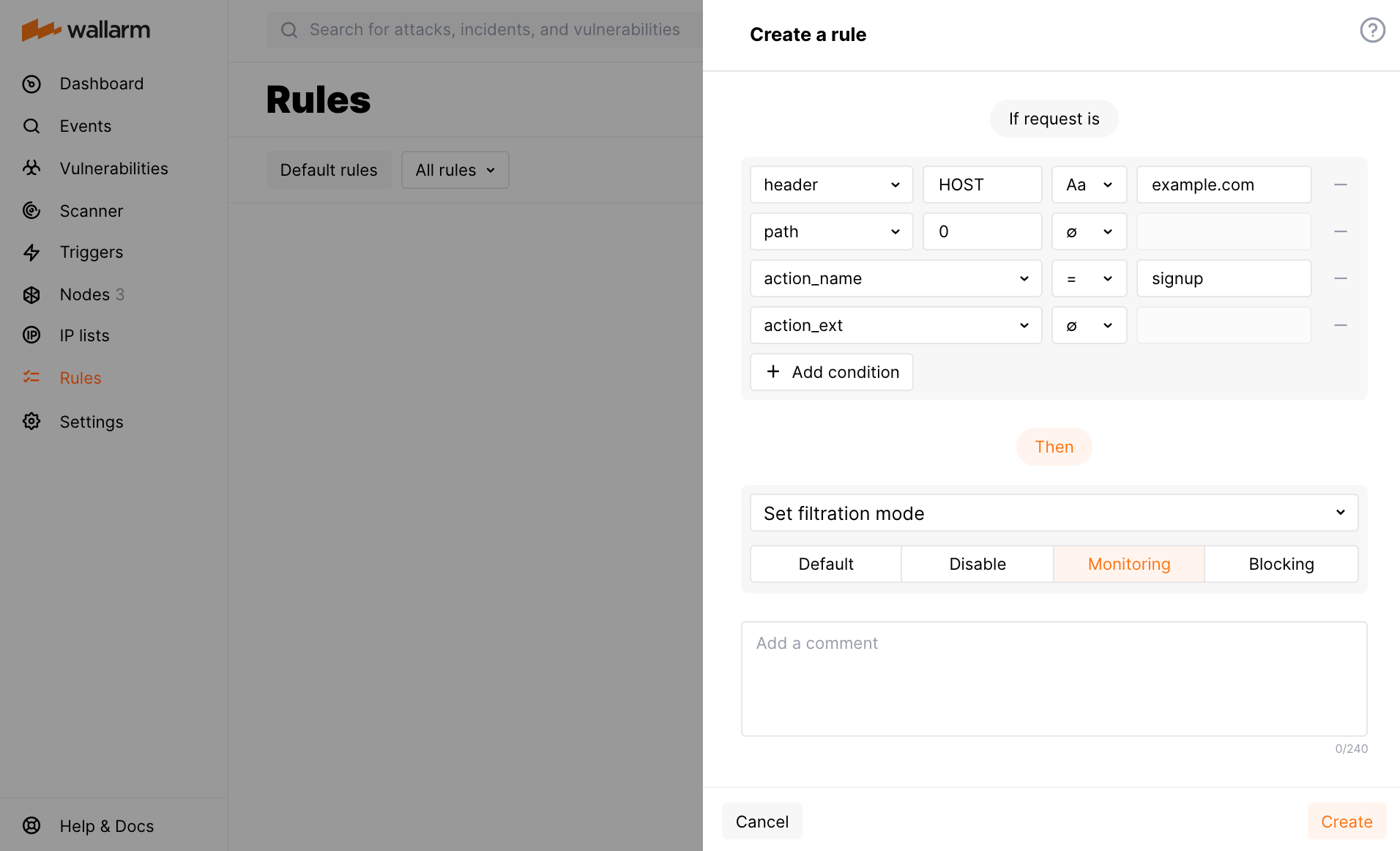Click the IP lists icon

click(x=31, y=335)
